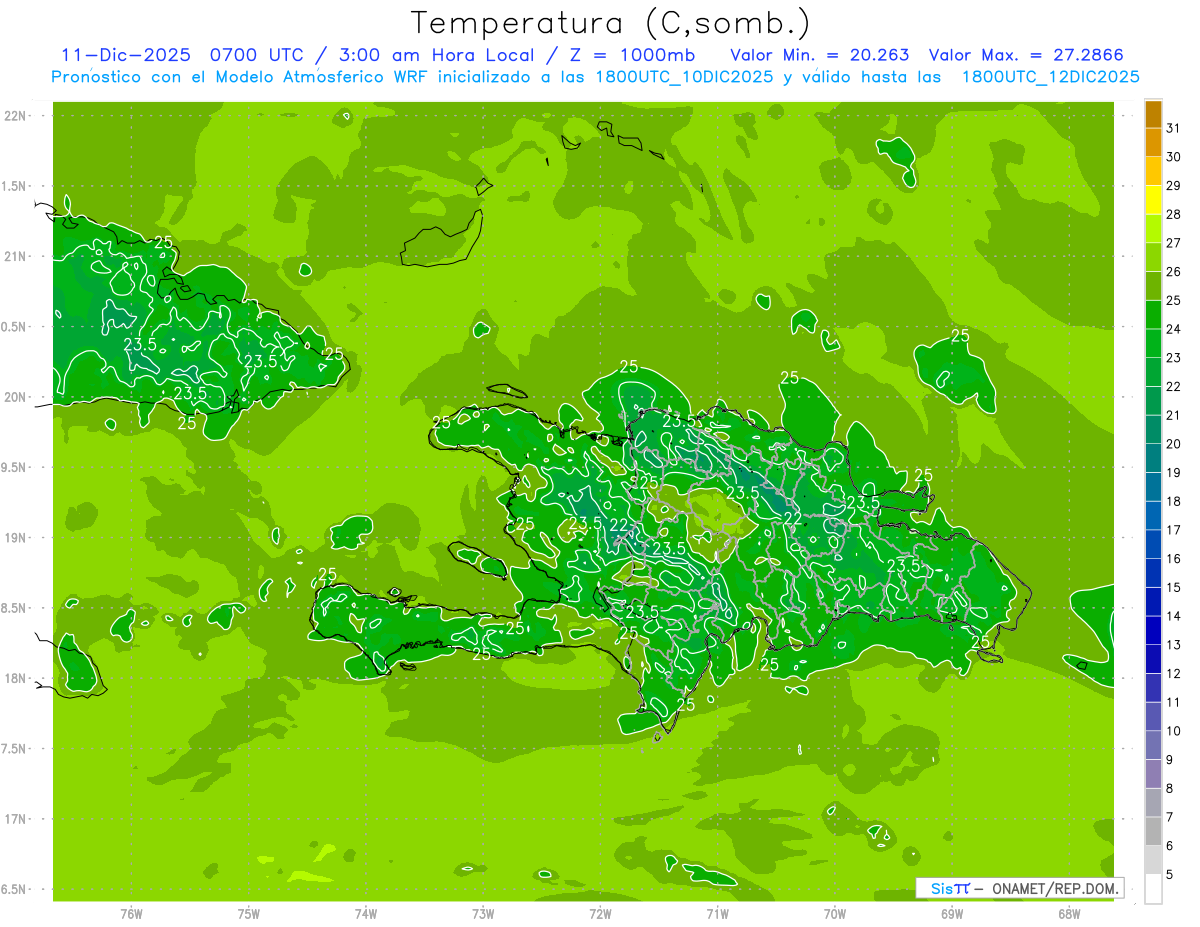Viewport: 1200px width, 927px height.
Task: Click the legend band between 29 and 30
Action: click(1153, 172)
